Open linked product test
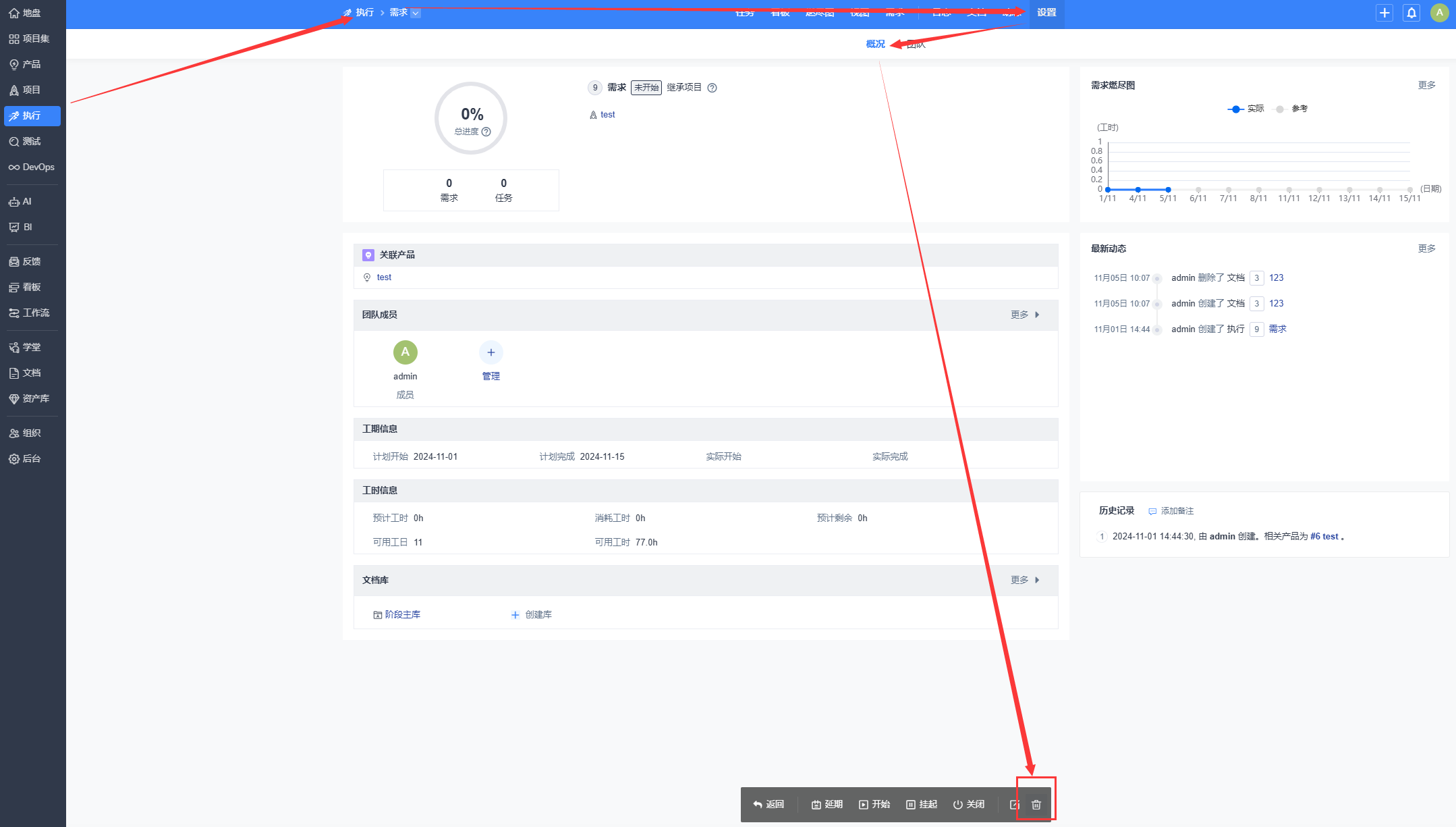Screen dimensions: 1456x827 pos(384,277)
